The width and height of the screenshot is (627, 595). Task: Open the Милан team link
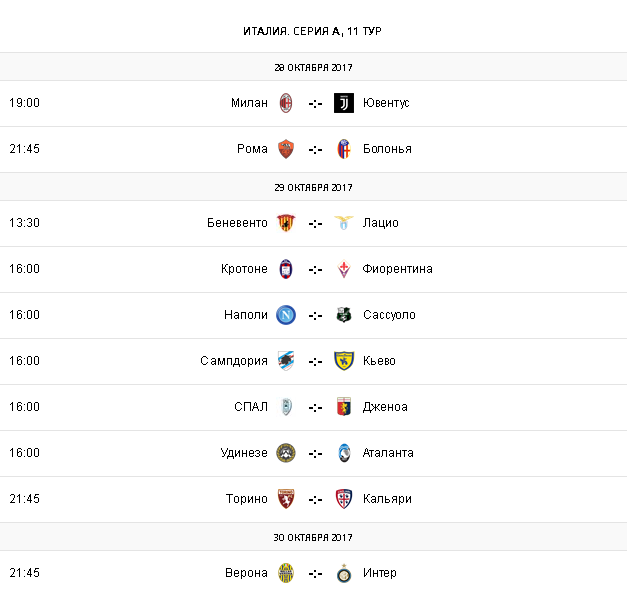pyautogui.click(x=249, y=103)
